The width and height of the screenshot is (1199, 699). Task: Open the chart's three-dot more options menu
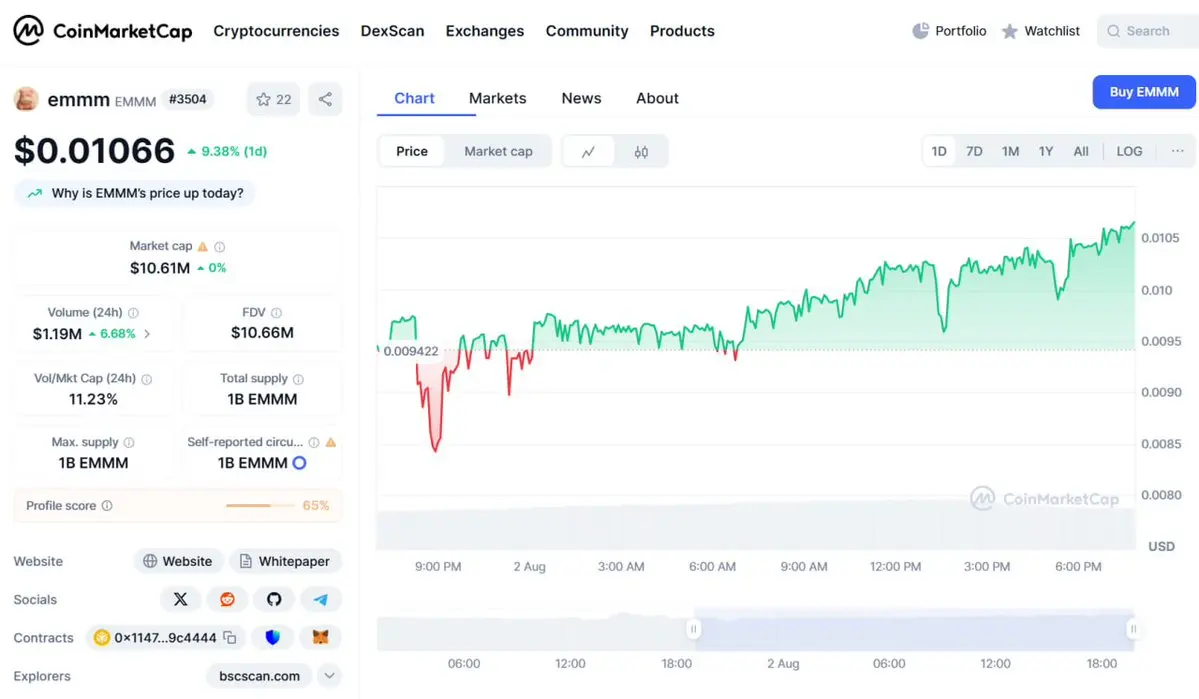pos(1178,151)
